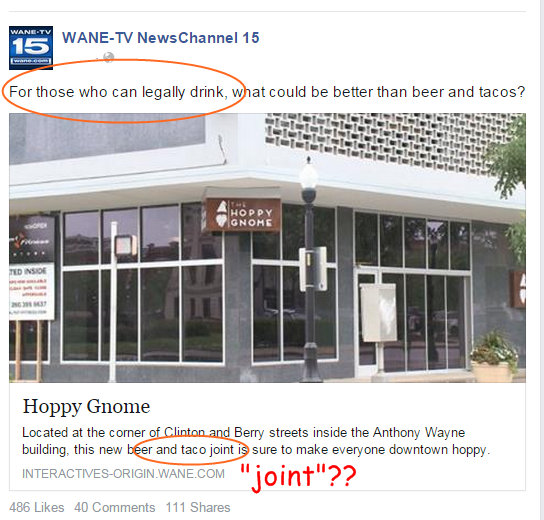544x520 pixels.
Task: Click the public globe privacy icon
Action: click(x=109, y=57)
